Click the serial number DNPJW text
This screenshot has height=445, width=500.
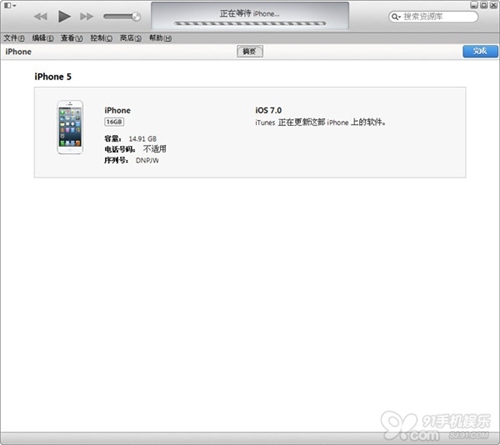(x=147, y=160)
